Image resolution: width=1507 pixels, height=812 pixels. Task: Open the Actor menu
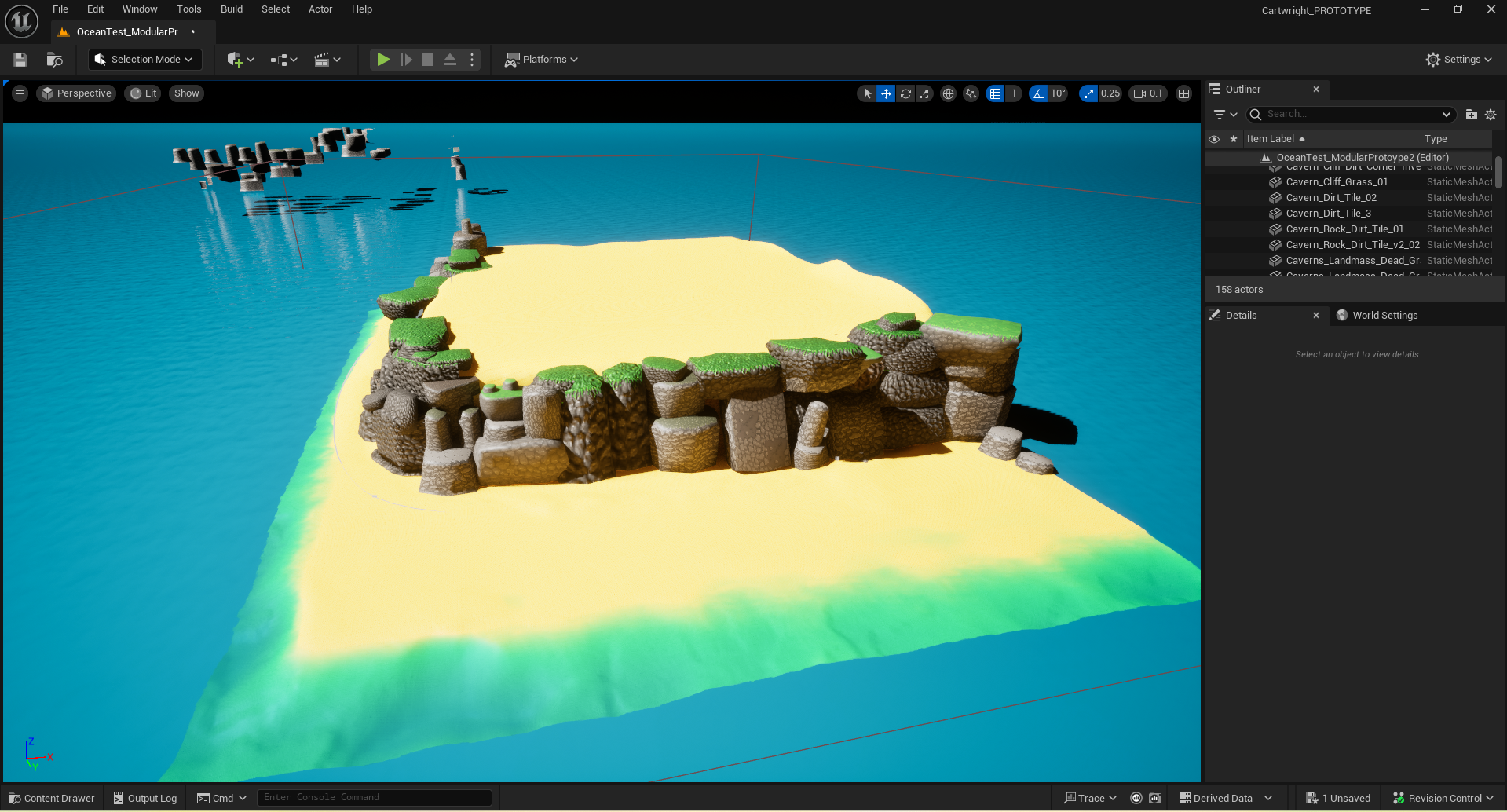tap(320, 9)
